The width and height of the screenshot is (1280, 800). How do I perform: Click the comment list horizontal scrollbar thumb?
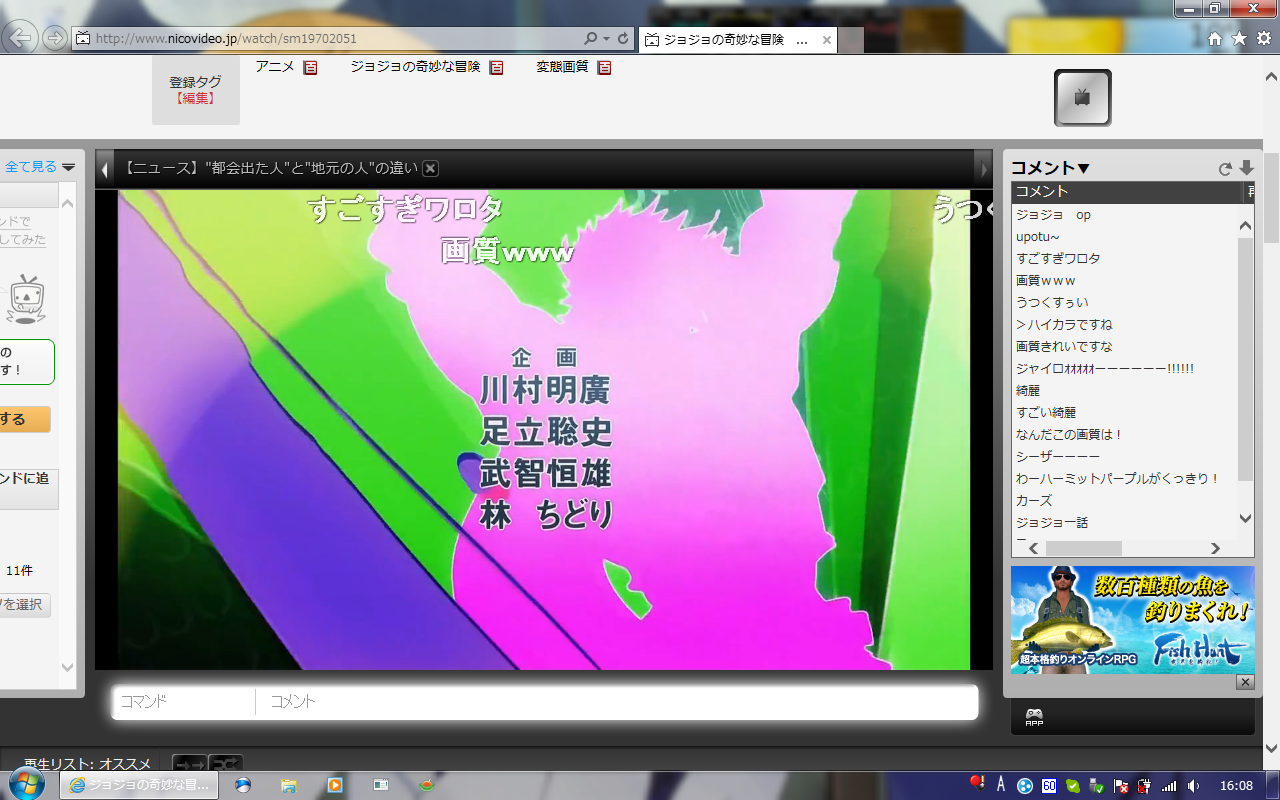pyautogui.click(x=1084, y=548)
